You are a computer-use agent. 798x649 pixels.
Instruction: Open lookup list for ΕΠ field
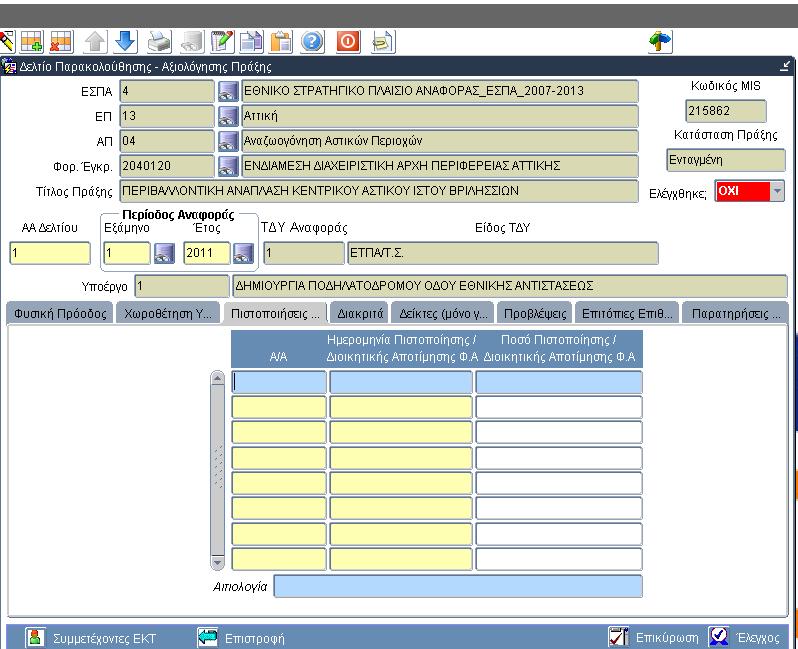pyautogui.click(x=228, y=116)
